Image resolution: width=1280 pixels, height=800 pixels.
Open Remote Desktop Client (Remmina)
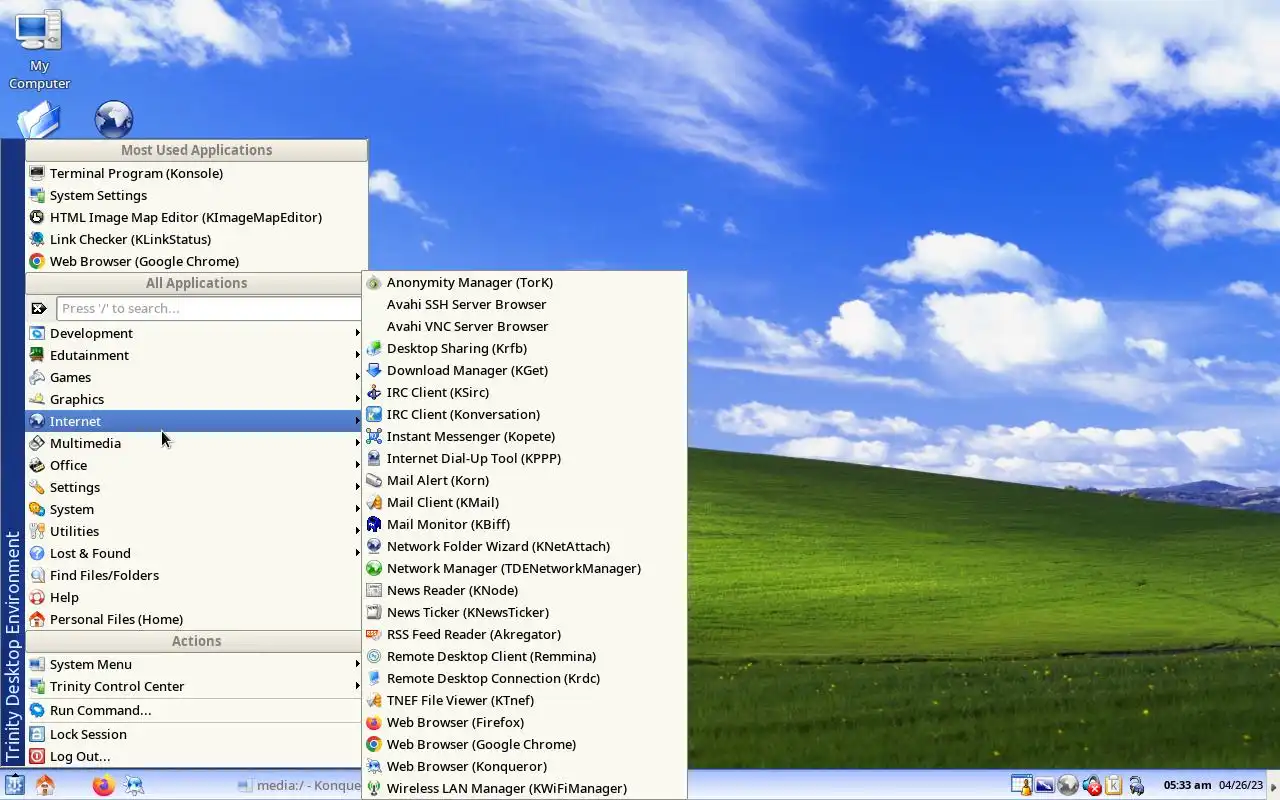[x=524, y=656]
